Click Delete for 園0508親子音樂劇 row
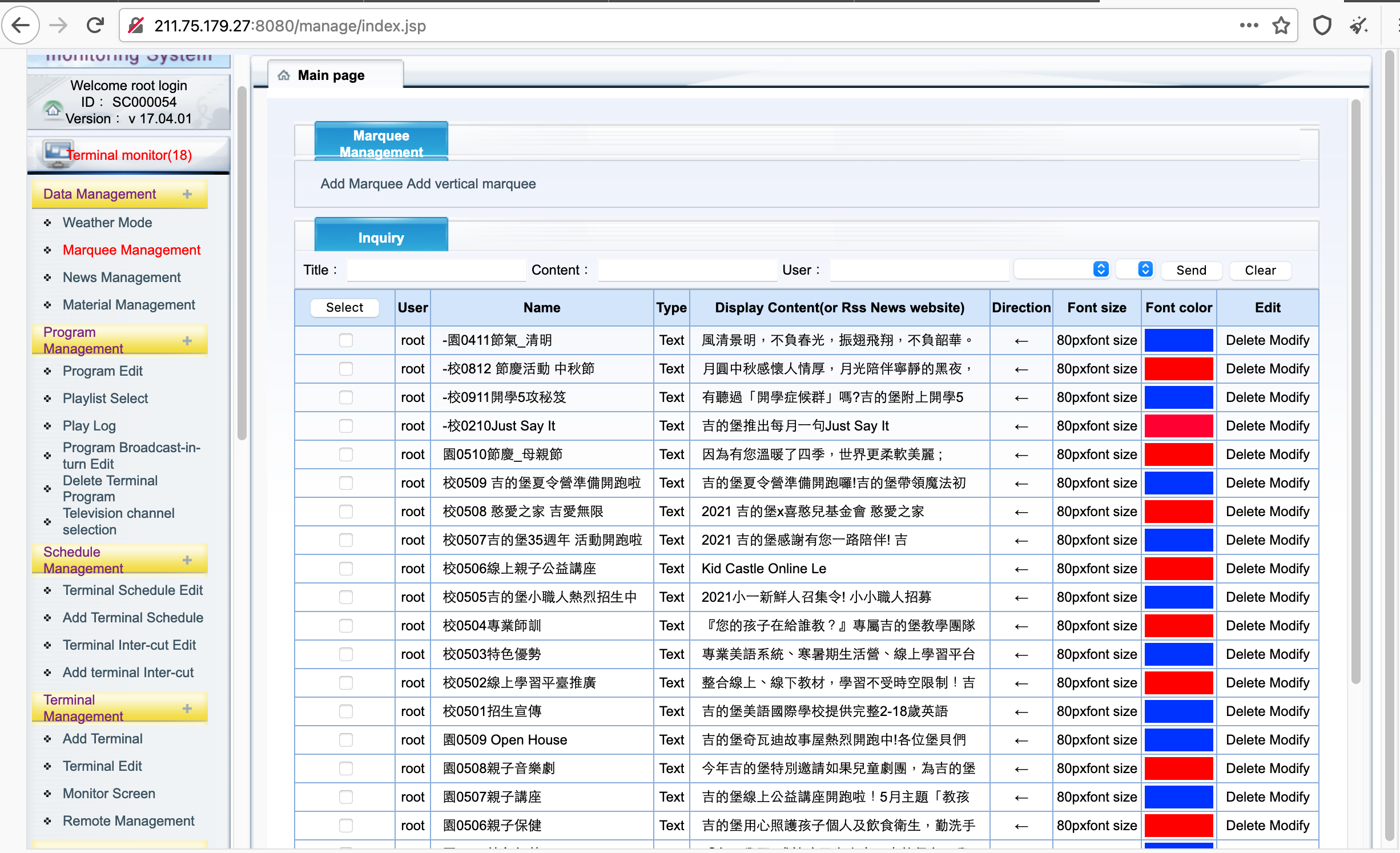This screenshot has width=1400, height=853. (1245, 768)
